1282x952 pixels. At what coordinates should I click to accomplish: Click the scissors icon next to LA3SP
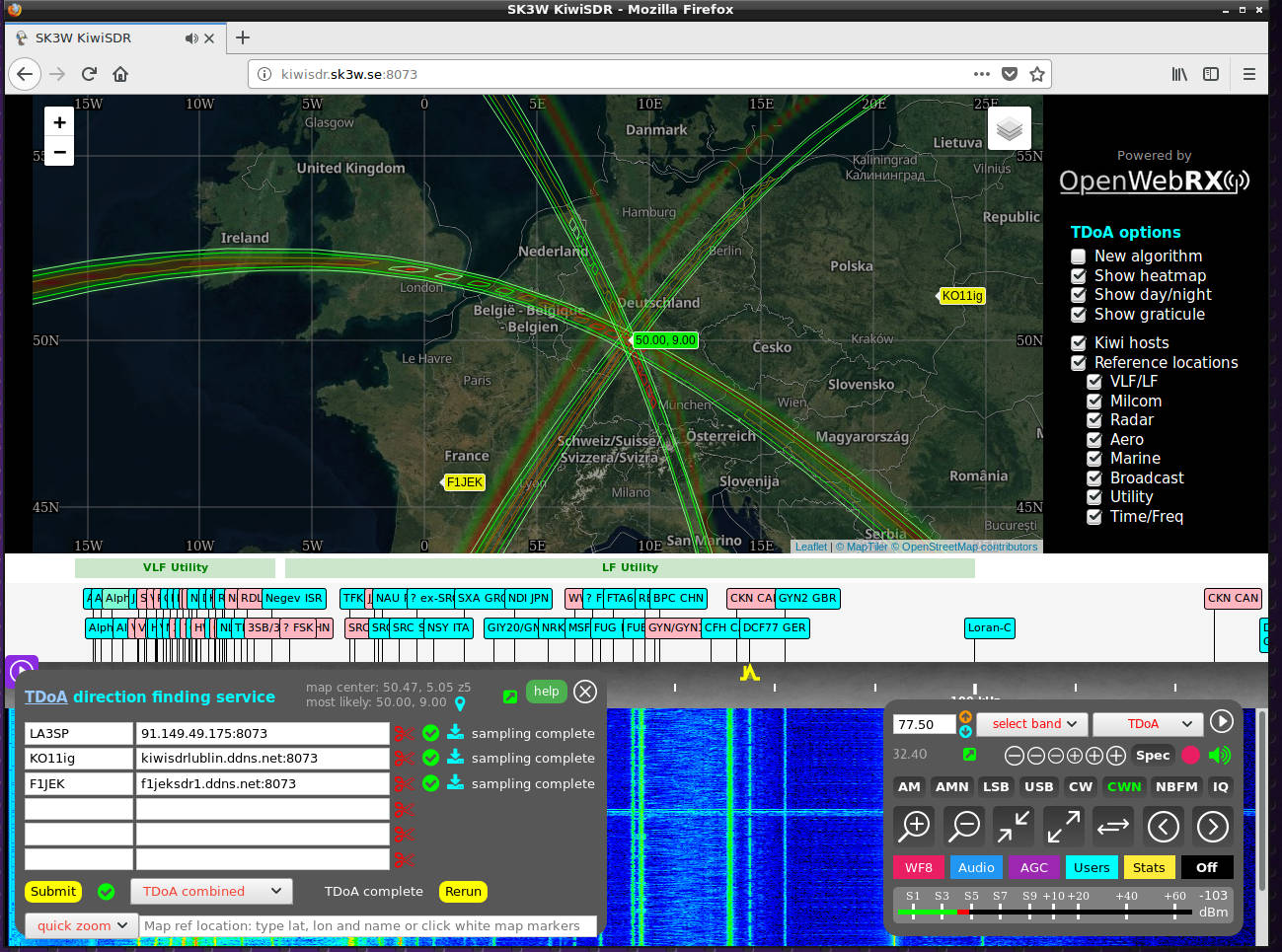coord(403,733)
